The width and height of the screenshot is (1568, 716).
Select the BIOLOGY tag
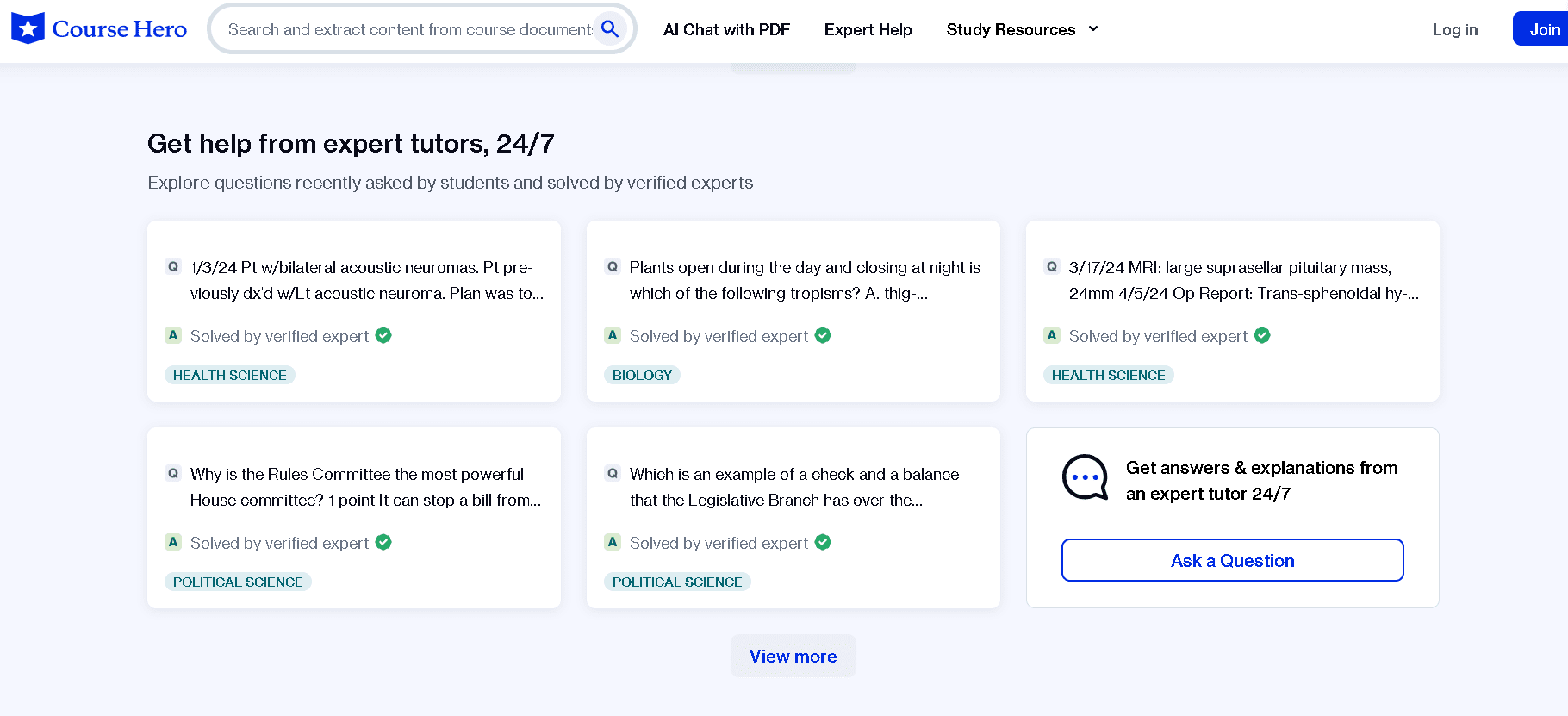642,375
